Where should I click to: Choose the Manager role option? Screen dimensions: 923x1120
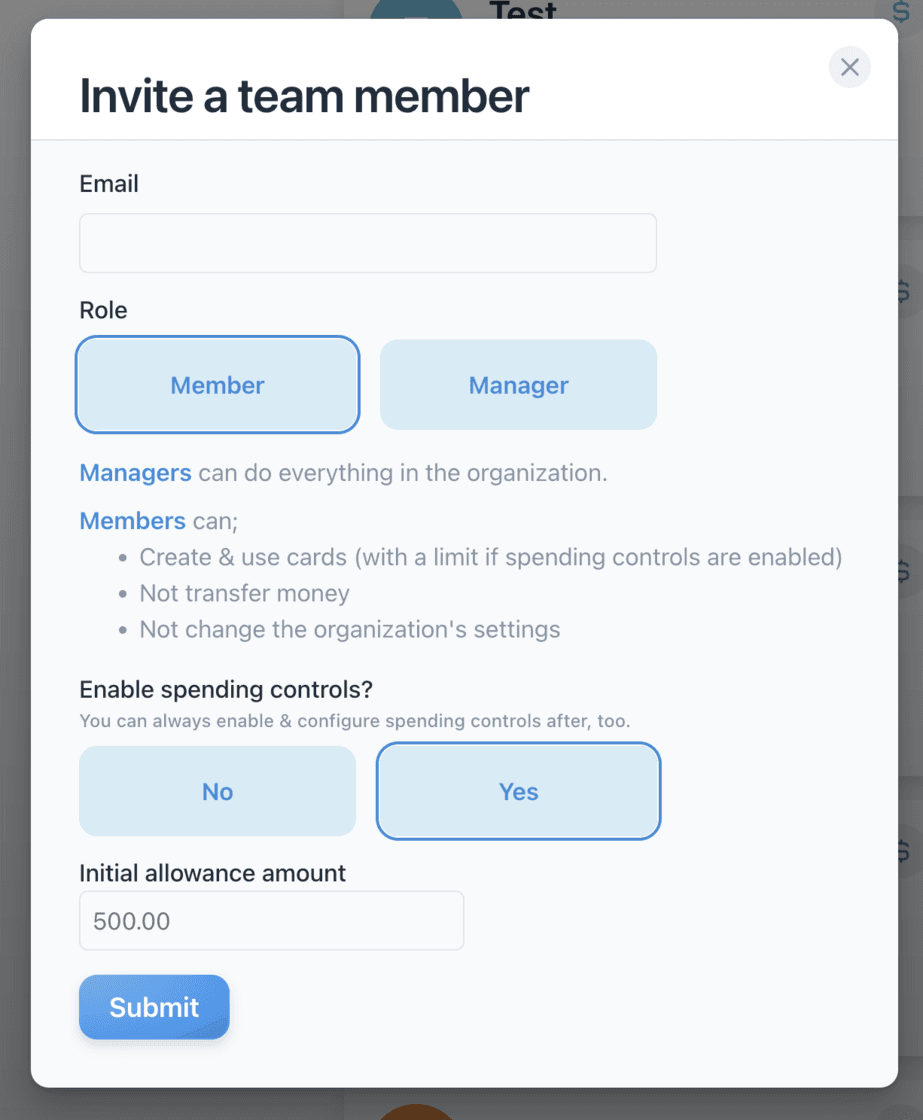tap(518, 385)
